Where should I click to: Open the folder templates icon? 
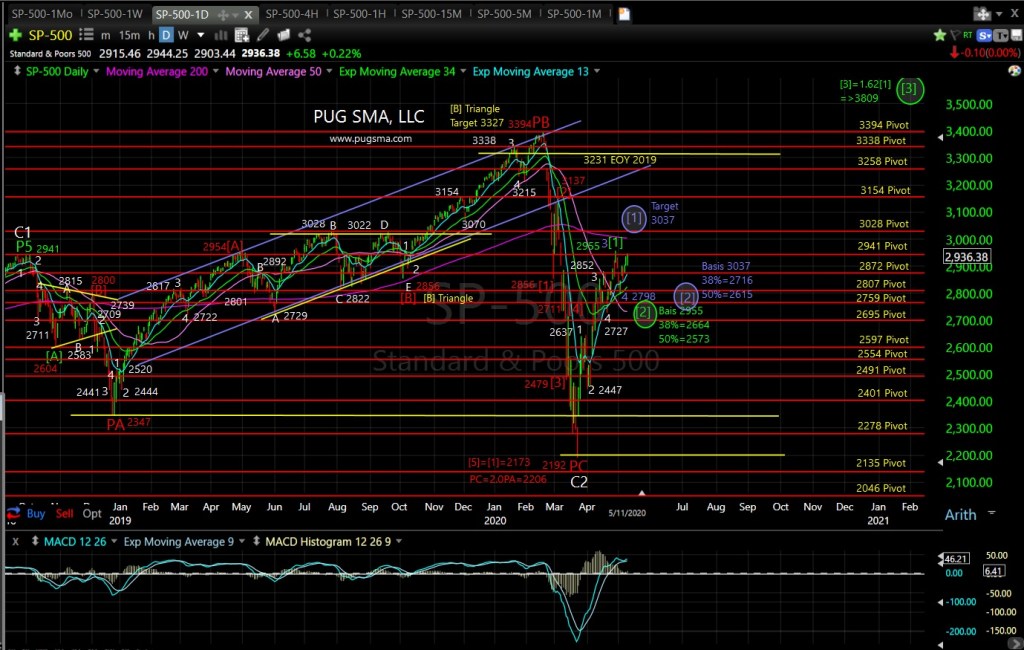[x=283, y=35]
